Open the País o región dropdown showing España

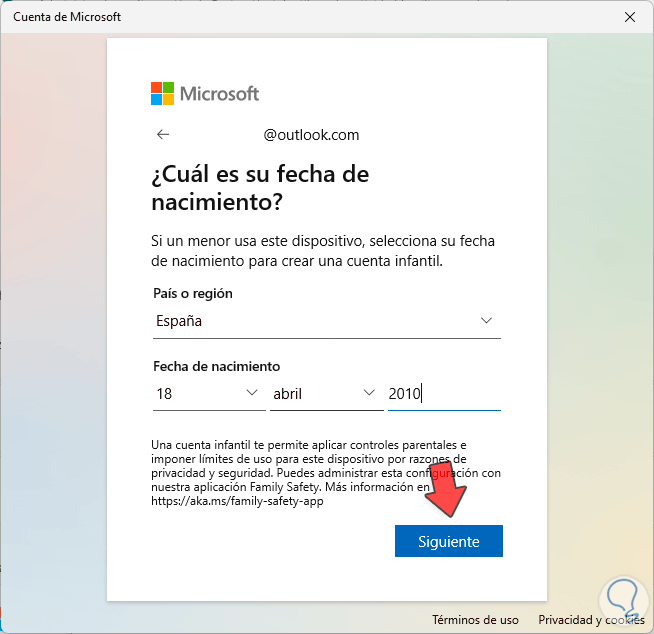327,321
